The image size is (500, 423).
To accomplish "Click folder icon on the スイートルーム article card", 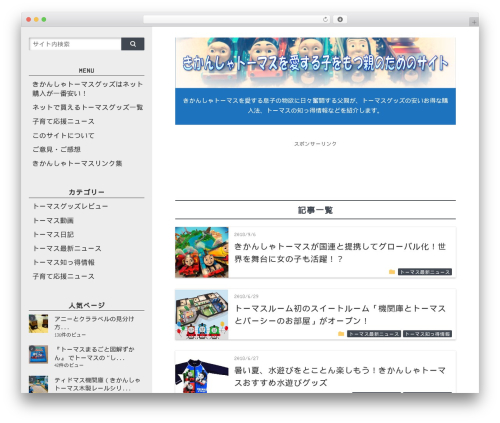I will point(341,334).
